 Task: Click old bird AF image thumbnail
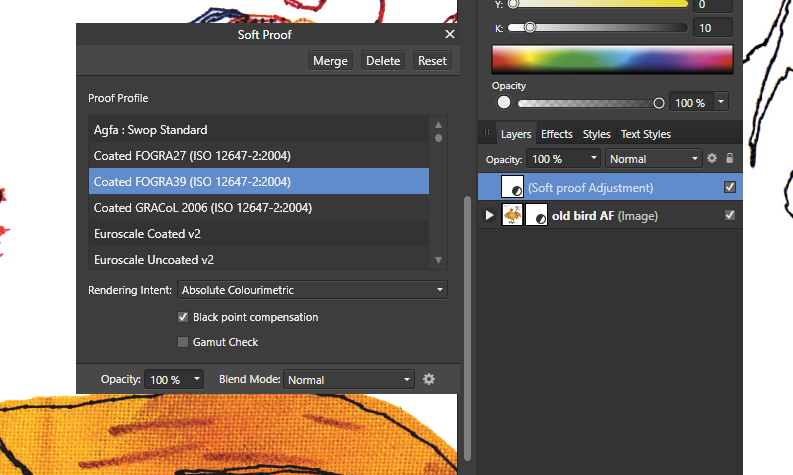click(x=512, y=214)
